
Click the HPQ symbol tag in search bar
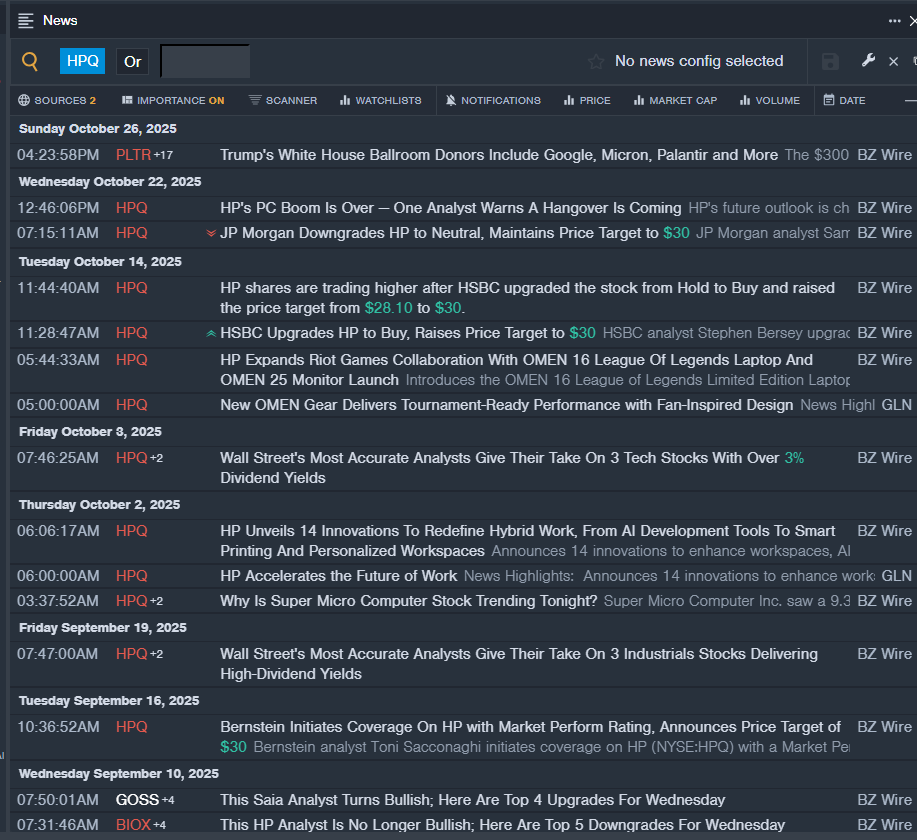tap(82, 61)
